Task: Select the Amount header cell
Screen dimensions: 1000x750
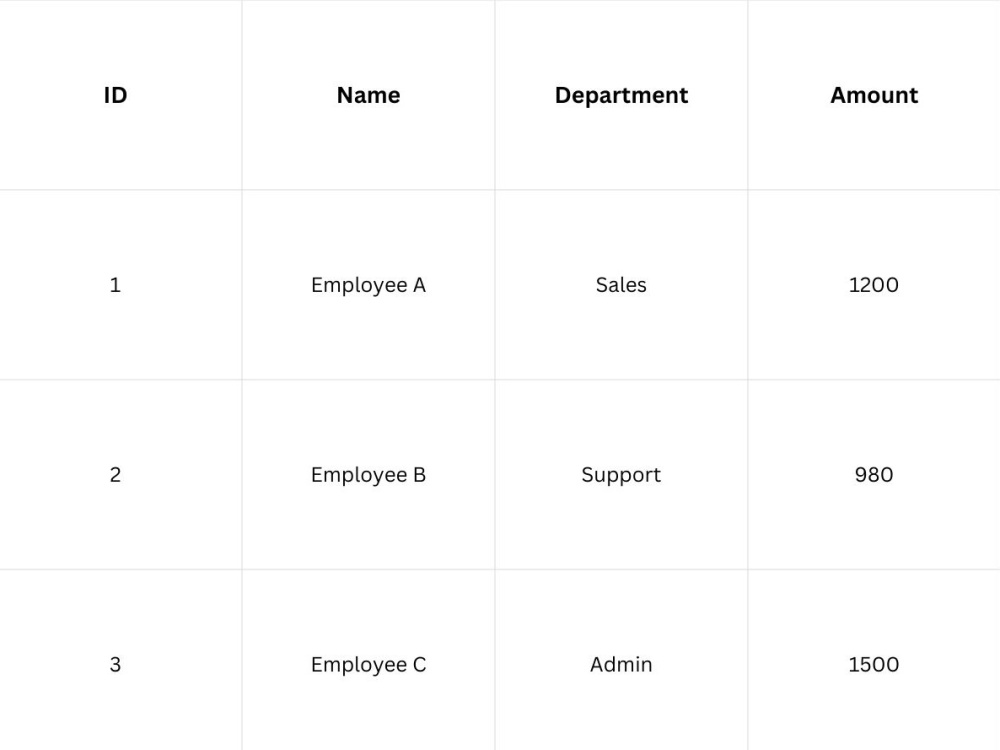Action: point(874,95)
